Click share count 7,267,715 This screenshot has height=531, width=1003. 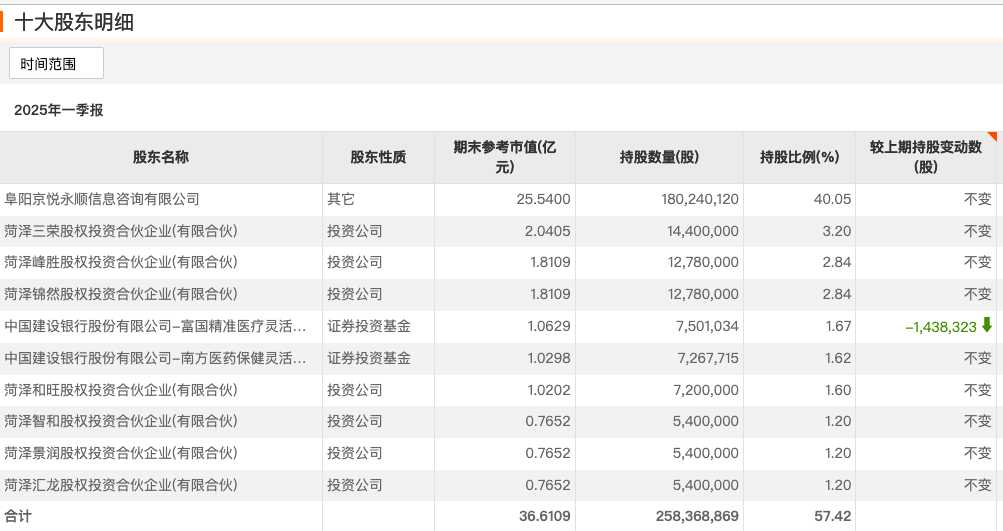pos(708,358)
